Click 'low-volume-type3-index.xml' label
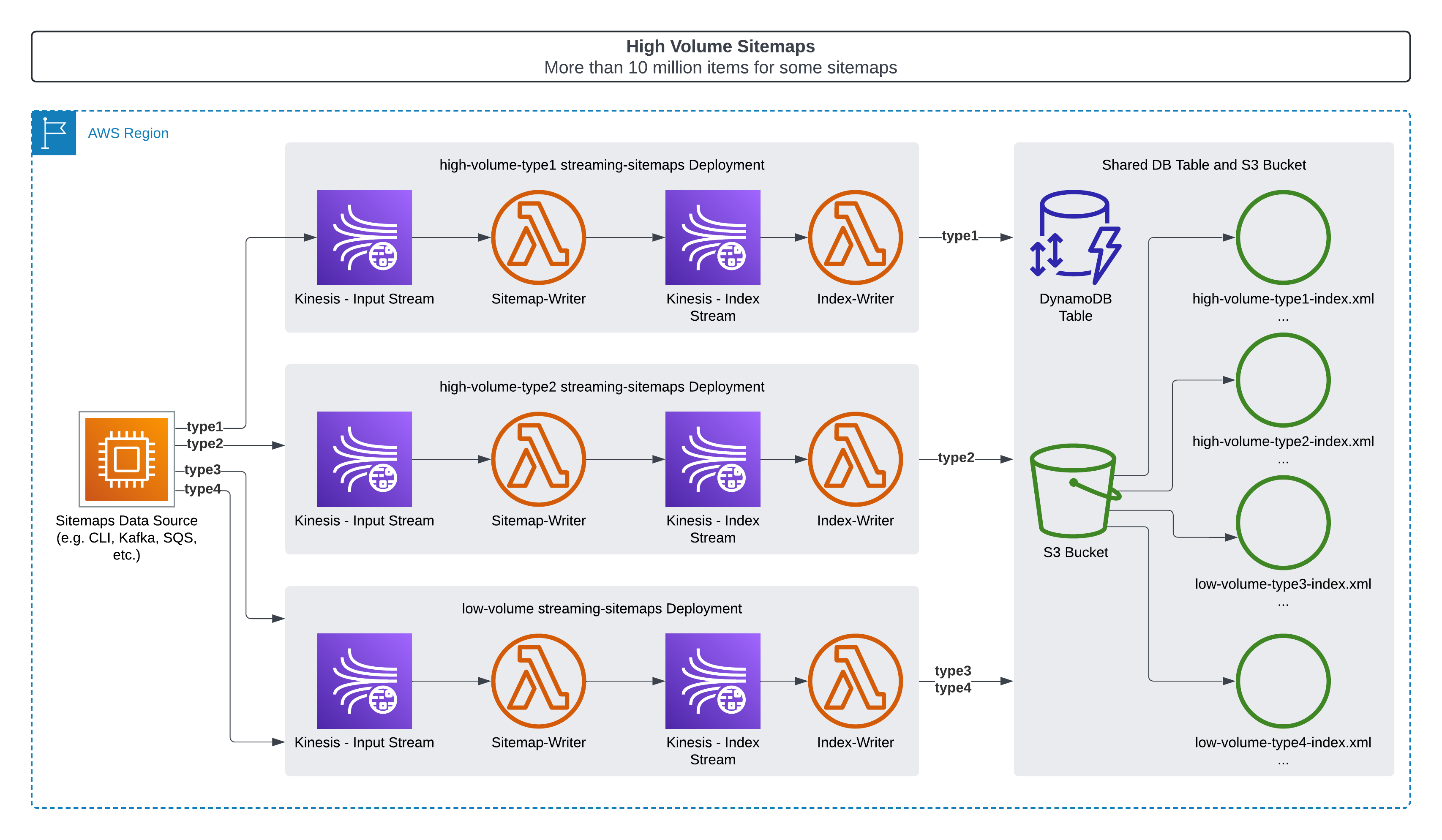 (x=1283, y=584)
